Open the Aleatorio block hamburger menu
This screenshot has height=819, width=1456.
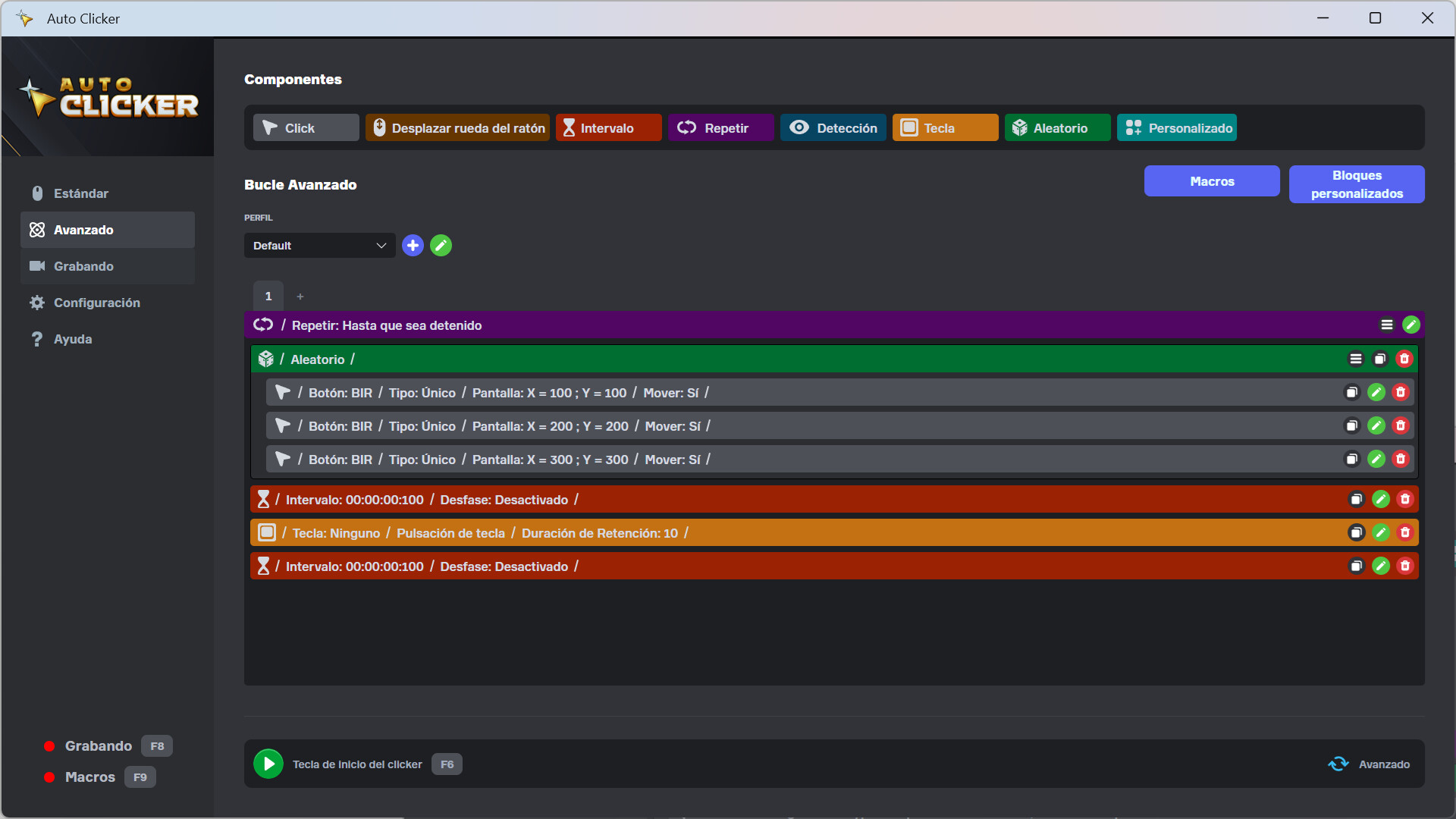click(1356, 359)
